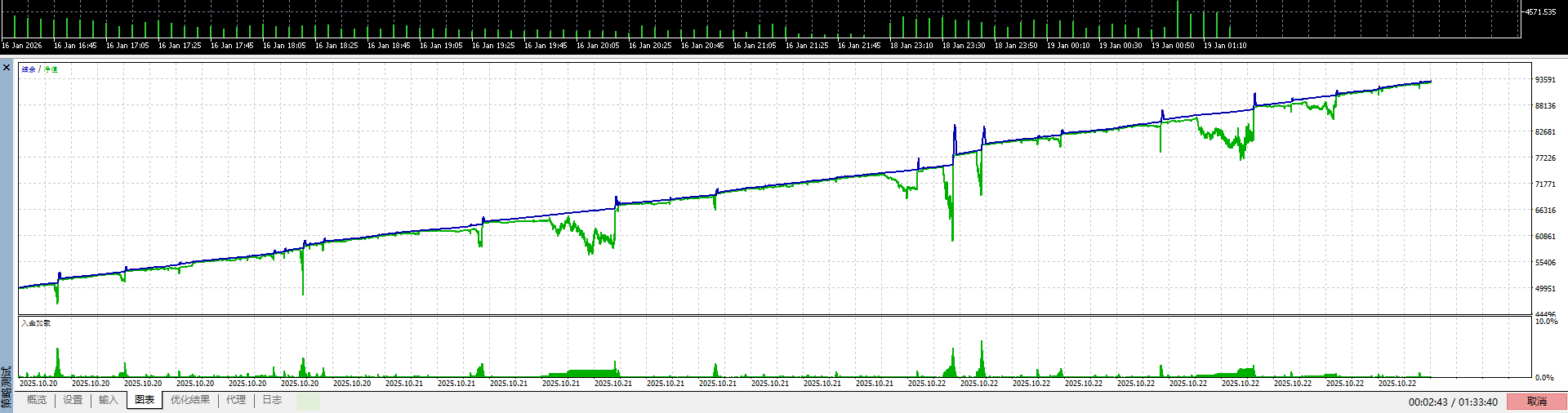Click the 16 Jan 19:25 time label

[x=493, y=46]
